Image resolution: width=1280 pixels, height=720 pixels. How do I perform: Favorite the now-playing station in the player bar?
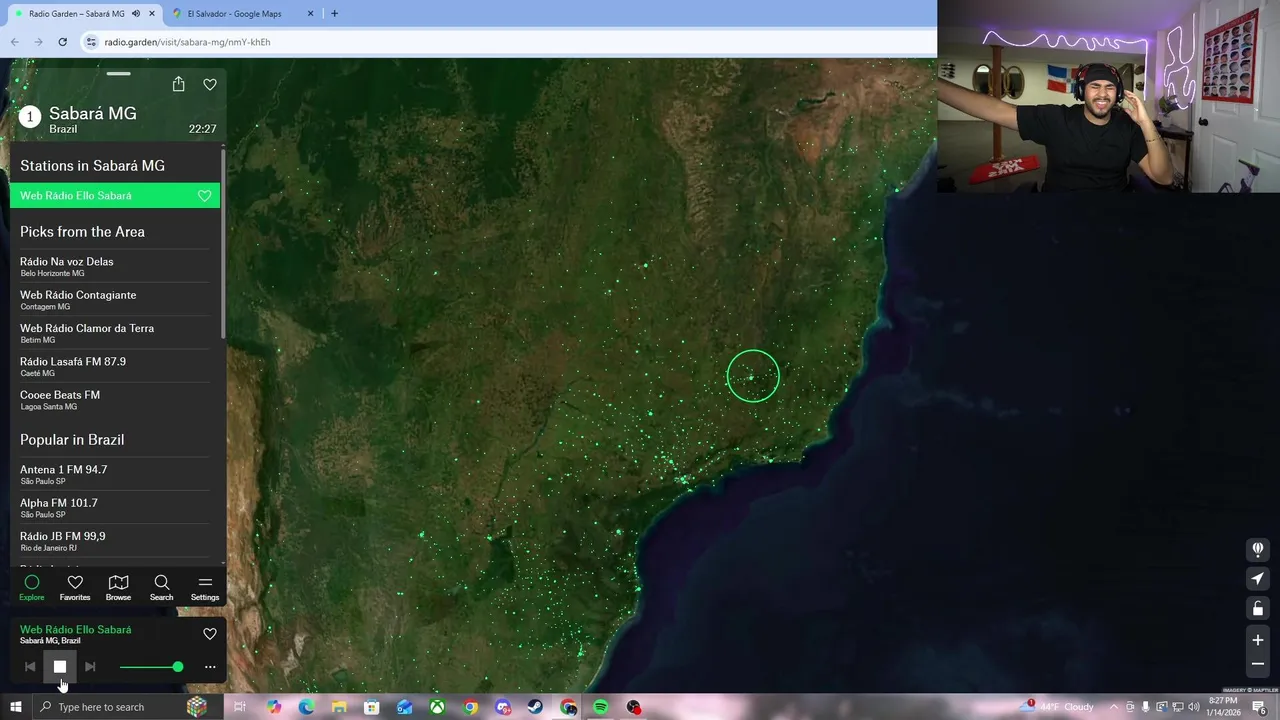coord(210,634)
